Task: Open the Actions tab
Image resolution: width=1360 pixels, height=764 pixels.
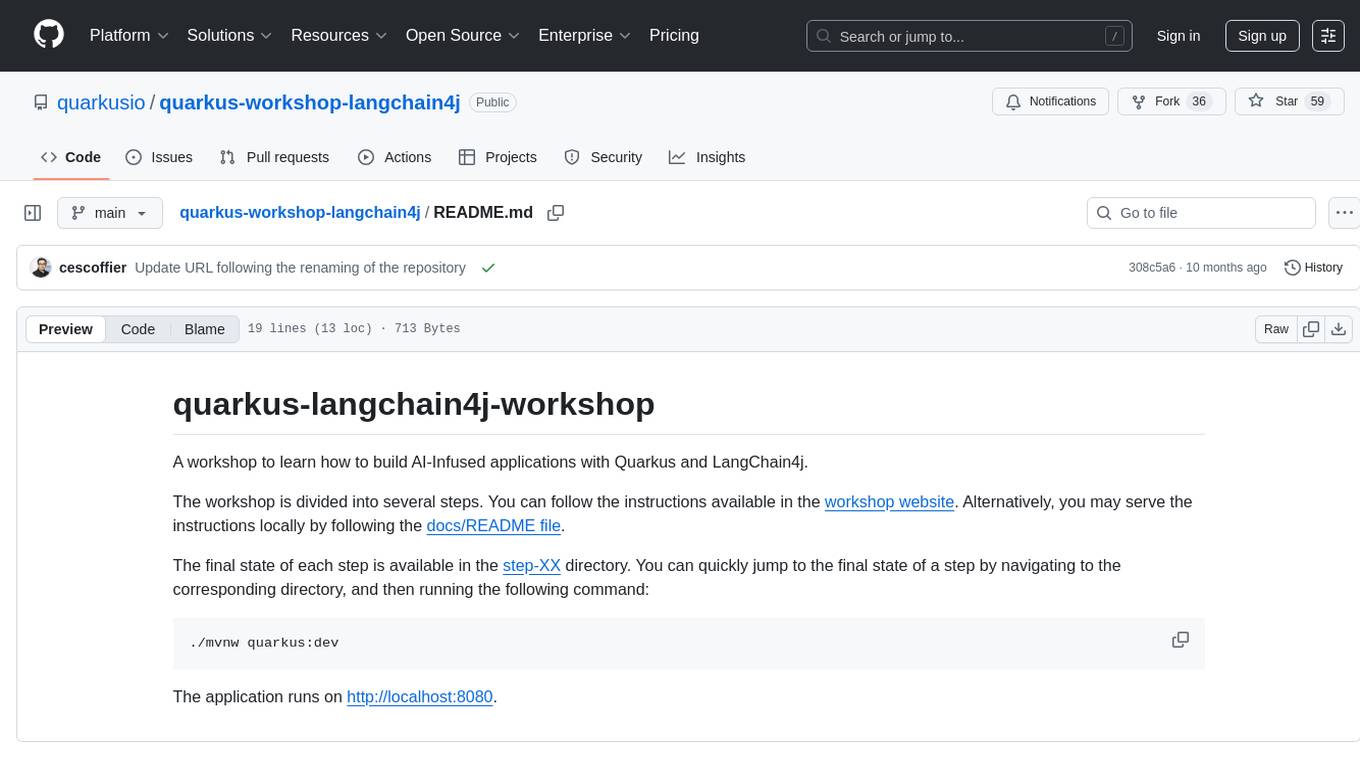Action: [394, 157]
